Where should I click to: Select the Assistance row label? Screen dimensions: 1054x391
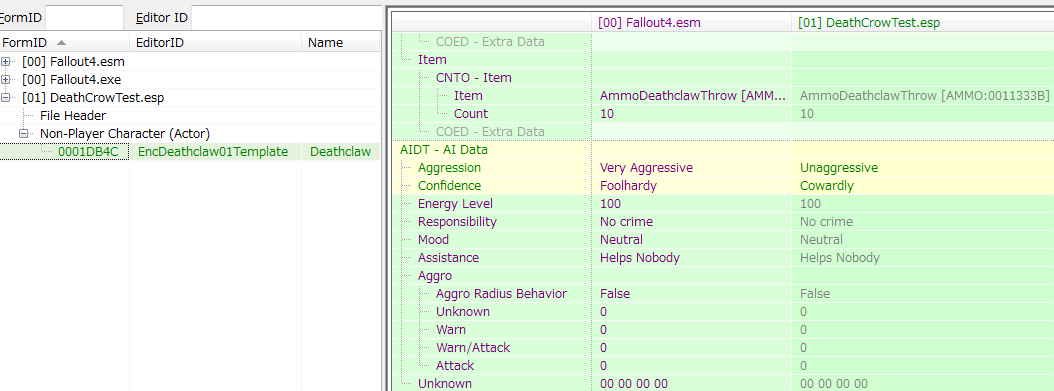[448, 258]
